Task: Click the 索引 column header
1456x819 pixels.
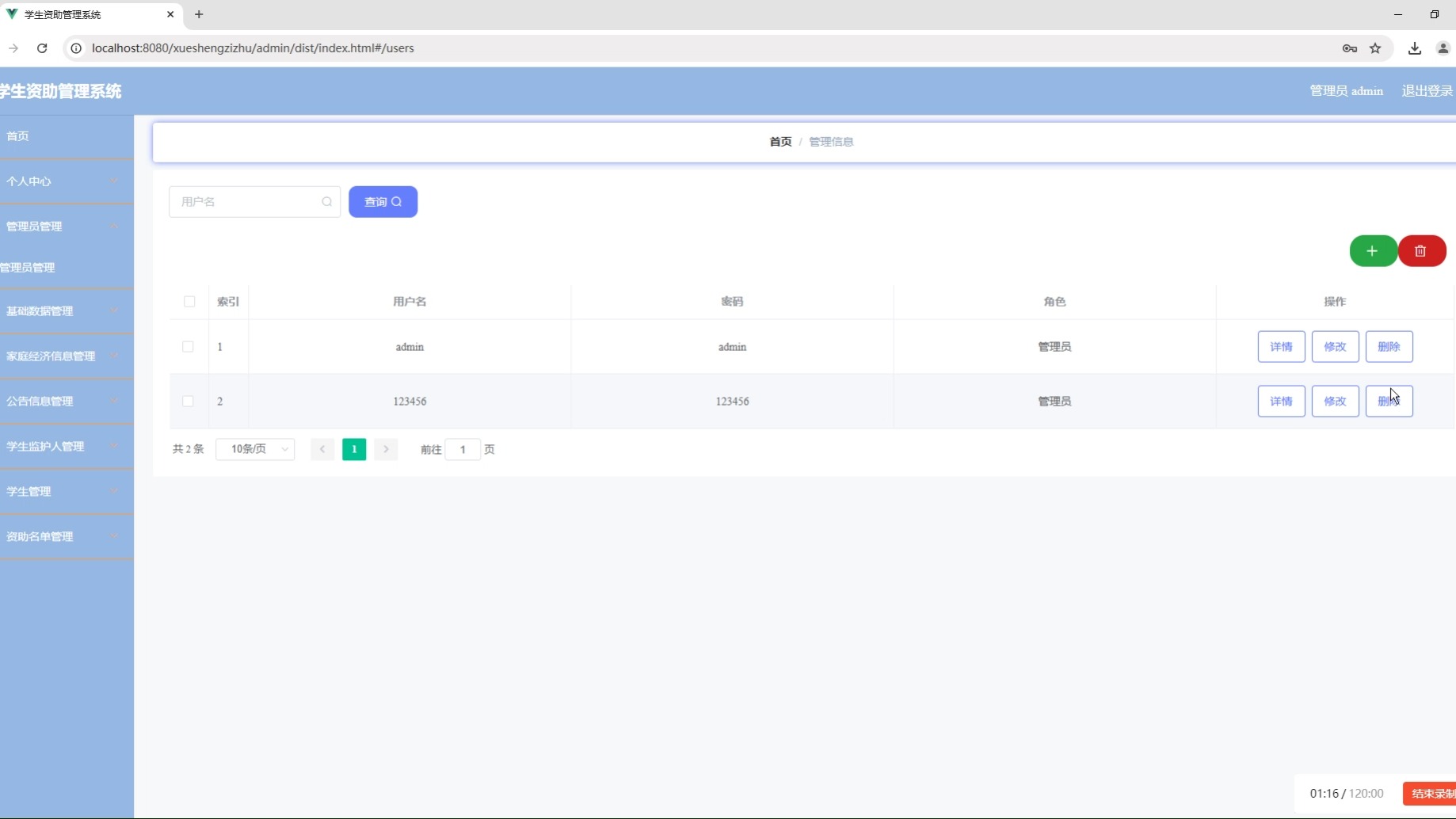Action: point(228,302)
